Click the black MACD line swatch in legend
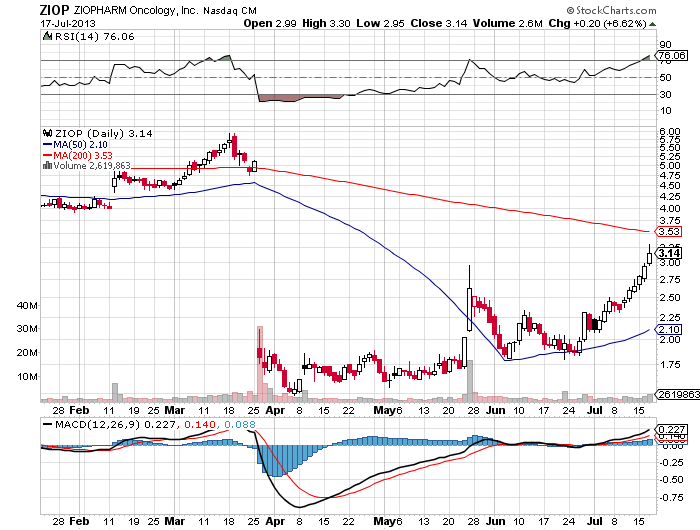 click(47, 424)
